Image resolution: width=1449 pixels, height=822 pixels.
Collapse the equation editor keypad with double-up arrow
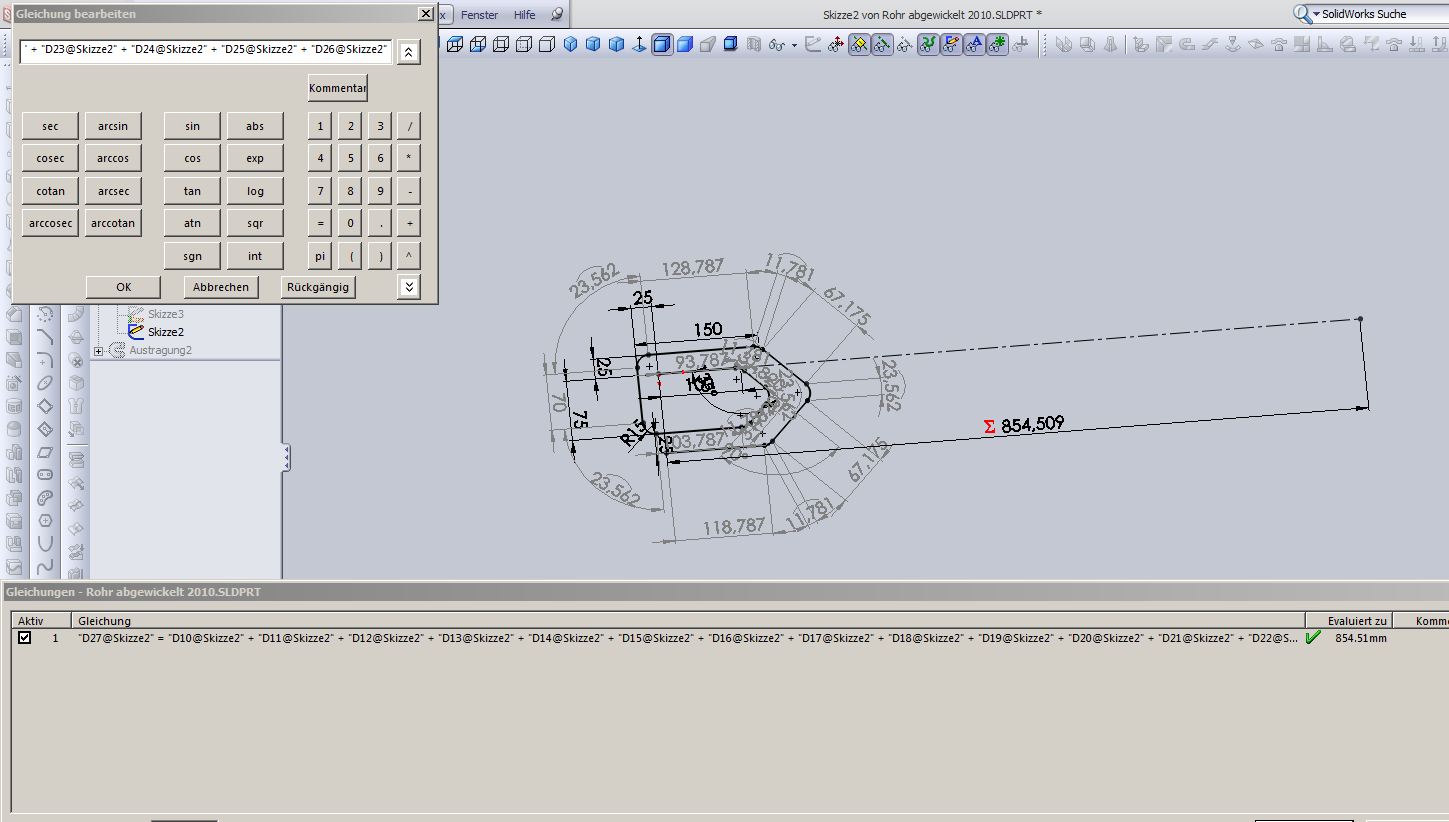click(408, 52)
